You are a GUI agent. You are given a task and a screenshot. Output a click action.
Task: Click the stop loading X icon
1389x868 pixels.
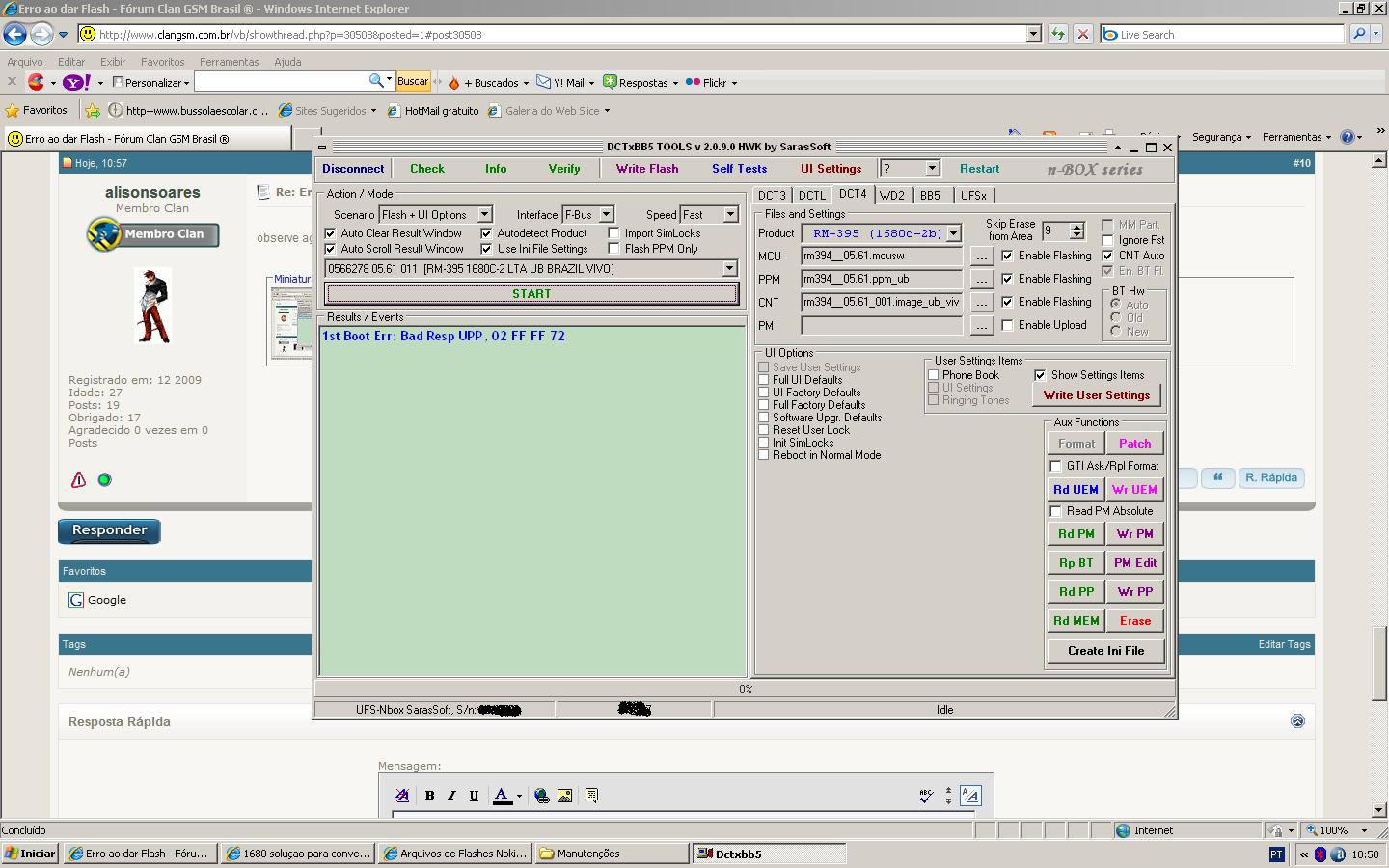[x=1083, y=34]
